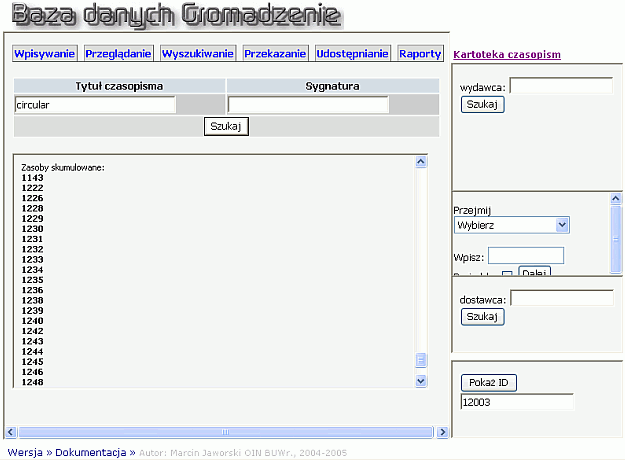Viewport: 625px width, 460px height.
Task: Select result entry 1235
Action: tap(33, 280)
